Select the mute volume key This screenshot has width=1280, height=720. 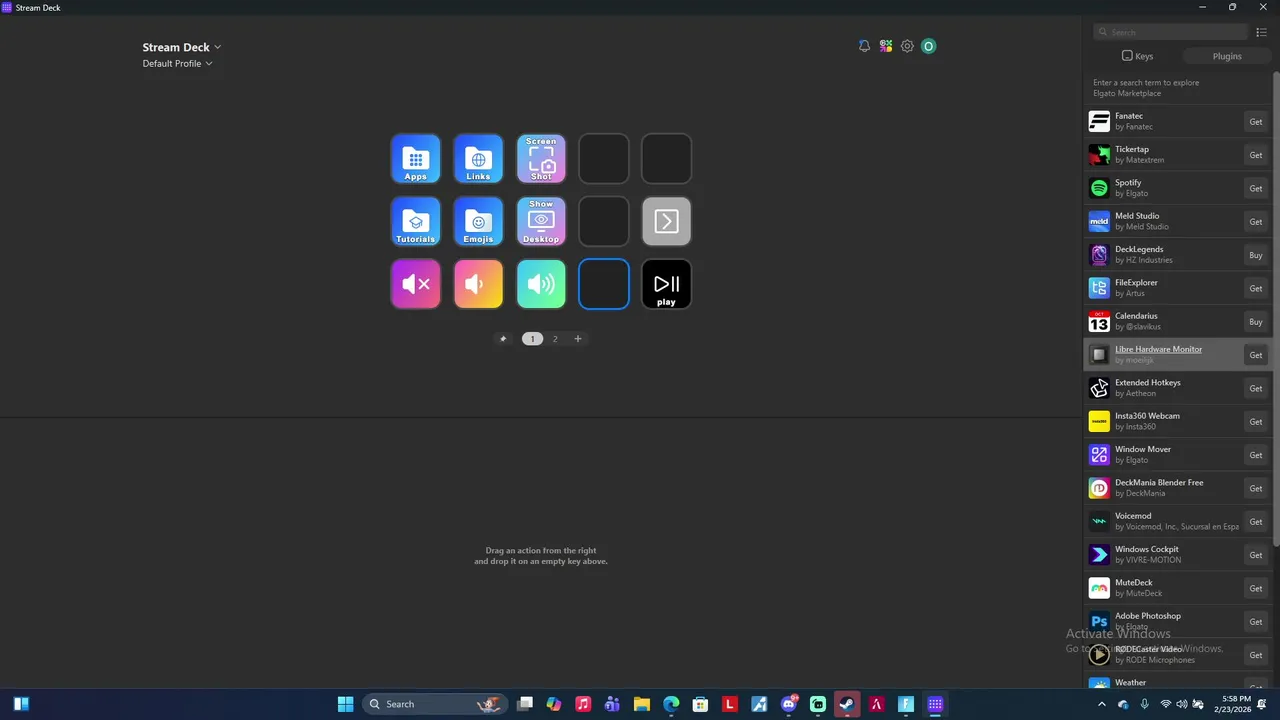click(415, 284)
